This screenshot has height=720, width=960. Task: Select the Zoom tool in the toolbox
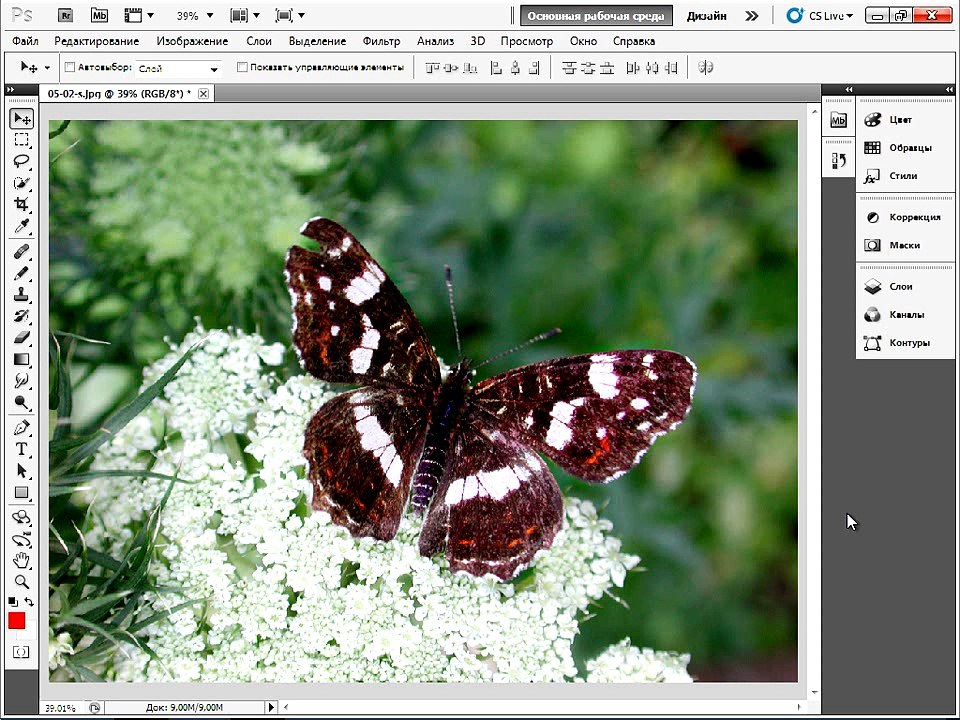(21, 582)
